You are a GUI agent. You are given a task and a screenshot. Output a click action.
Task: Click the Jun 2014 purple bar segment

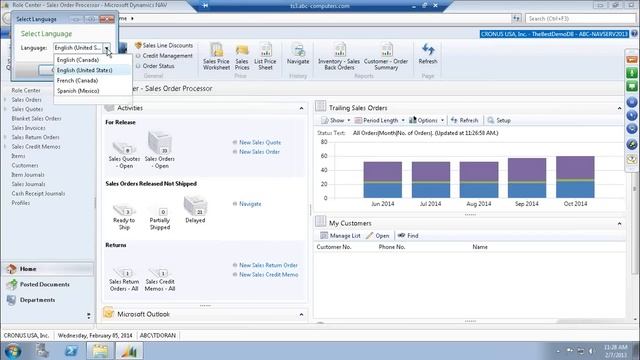coord(382,171)
